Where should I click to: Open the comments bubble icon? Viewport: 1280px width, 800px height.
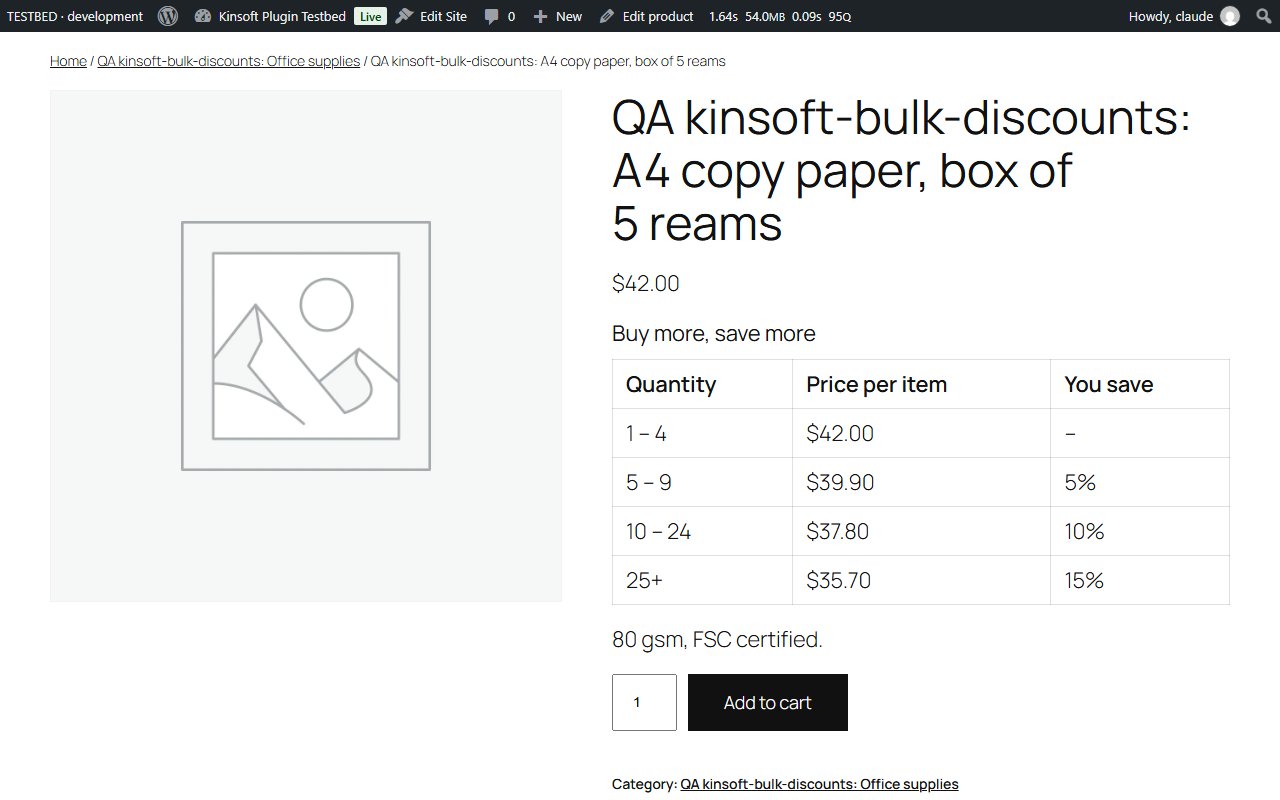pyautogui.click(x=491, y=16)
